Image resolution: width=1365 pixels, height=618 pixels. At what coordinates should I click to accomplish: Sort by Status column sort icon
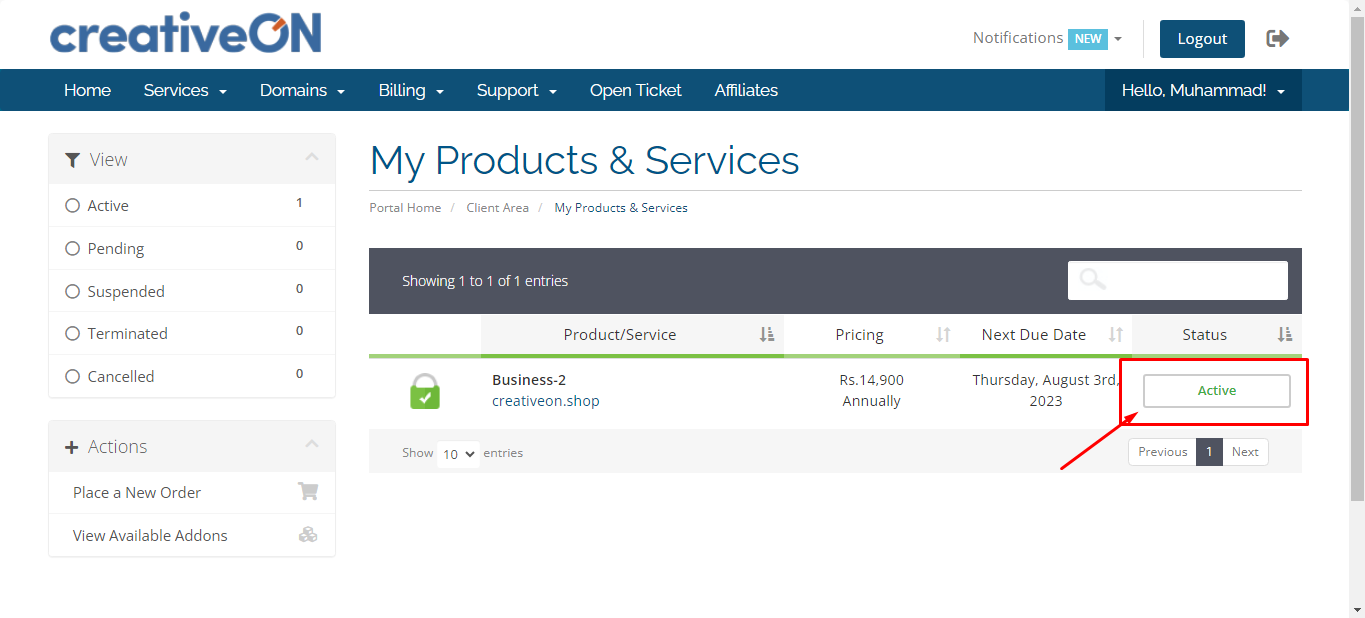tap(1285, 335)
